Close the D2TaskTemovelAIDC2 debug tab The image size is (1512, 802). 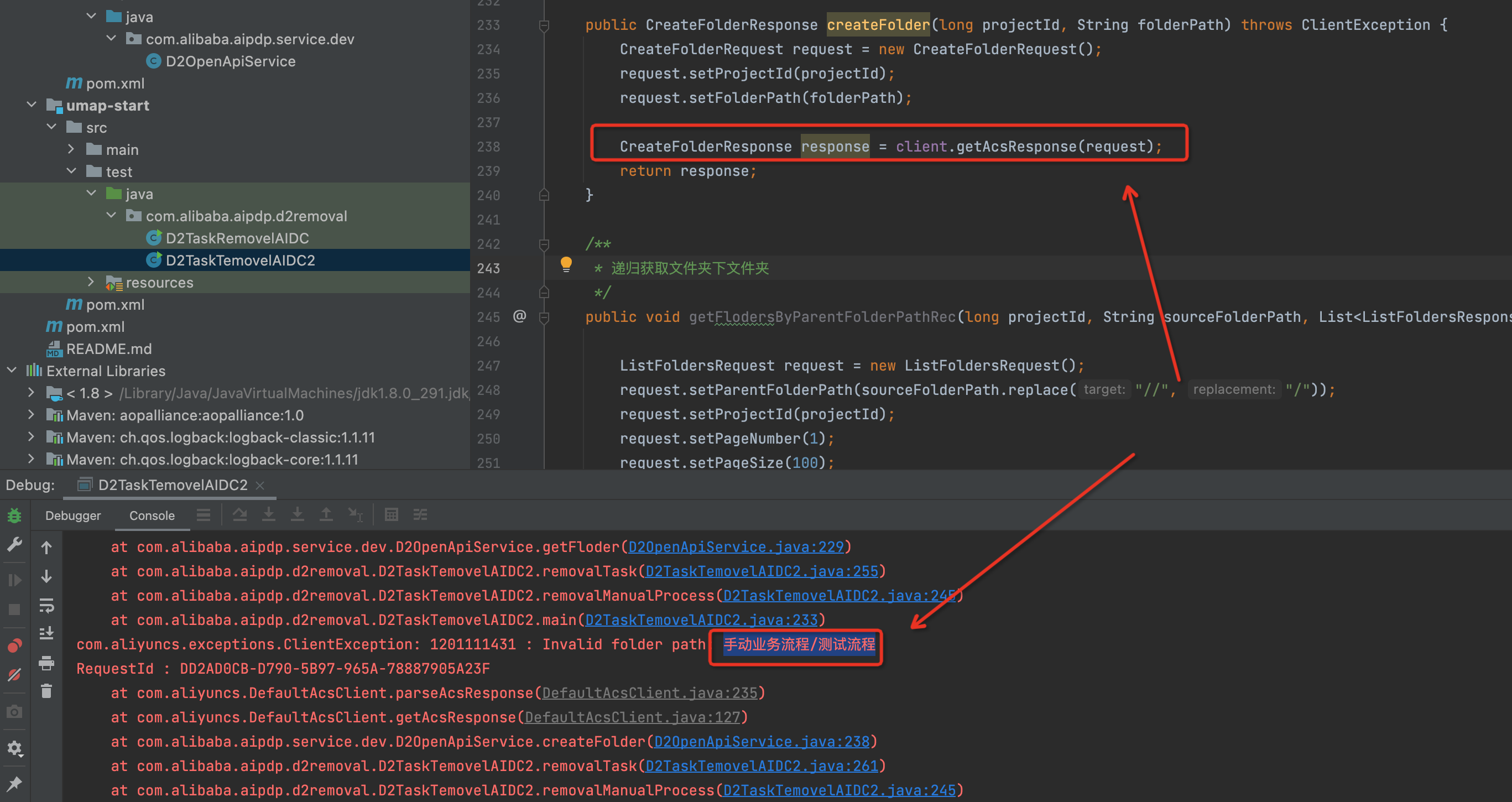click(260, 486)
